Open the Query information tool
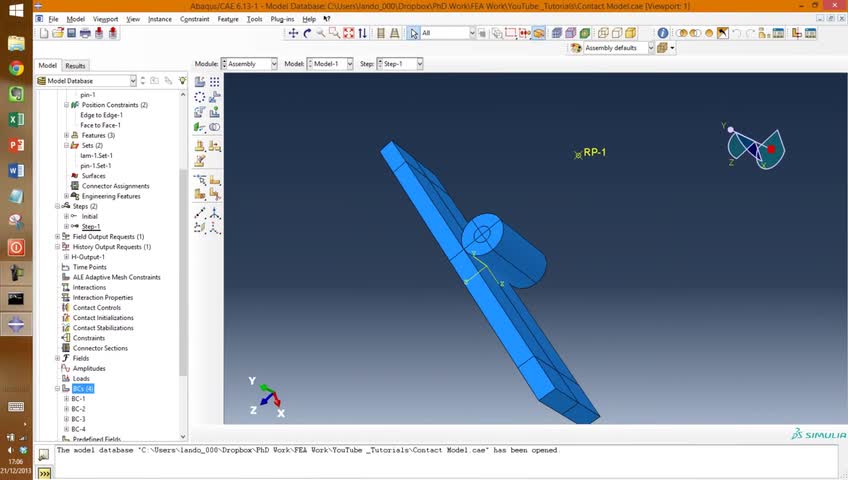Screen dimensions: 848x480 click(x=662, y=33)
